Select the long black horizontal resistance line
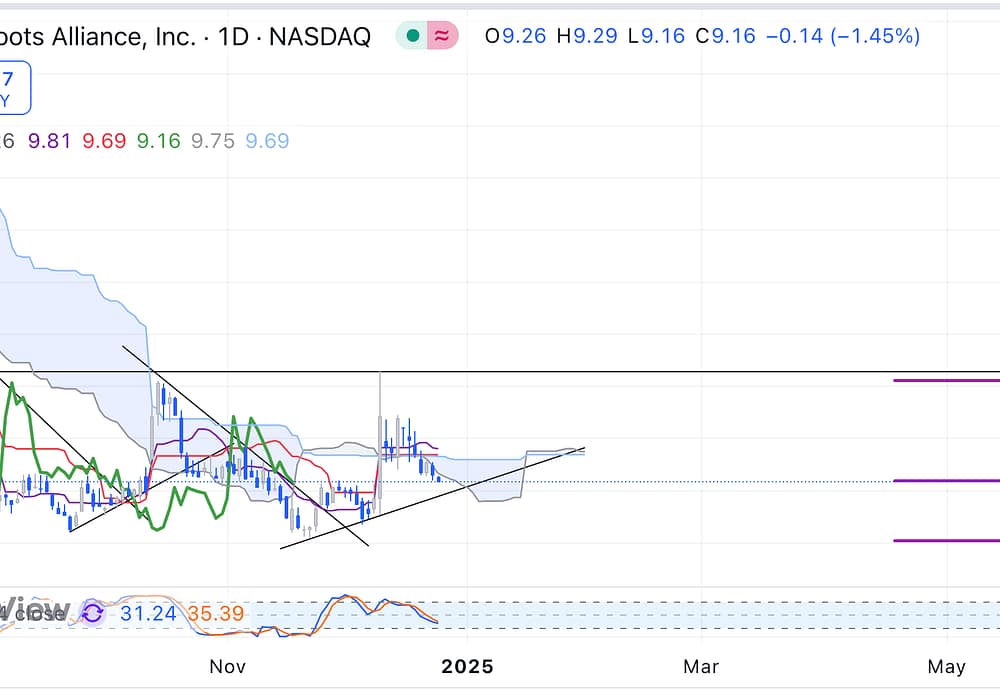Viewport: 1000px width, 700px height. 650,372
